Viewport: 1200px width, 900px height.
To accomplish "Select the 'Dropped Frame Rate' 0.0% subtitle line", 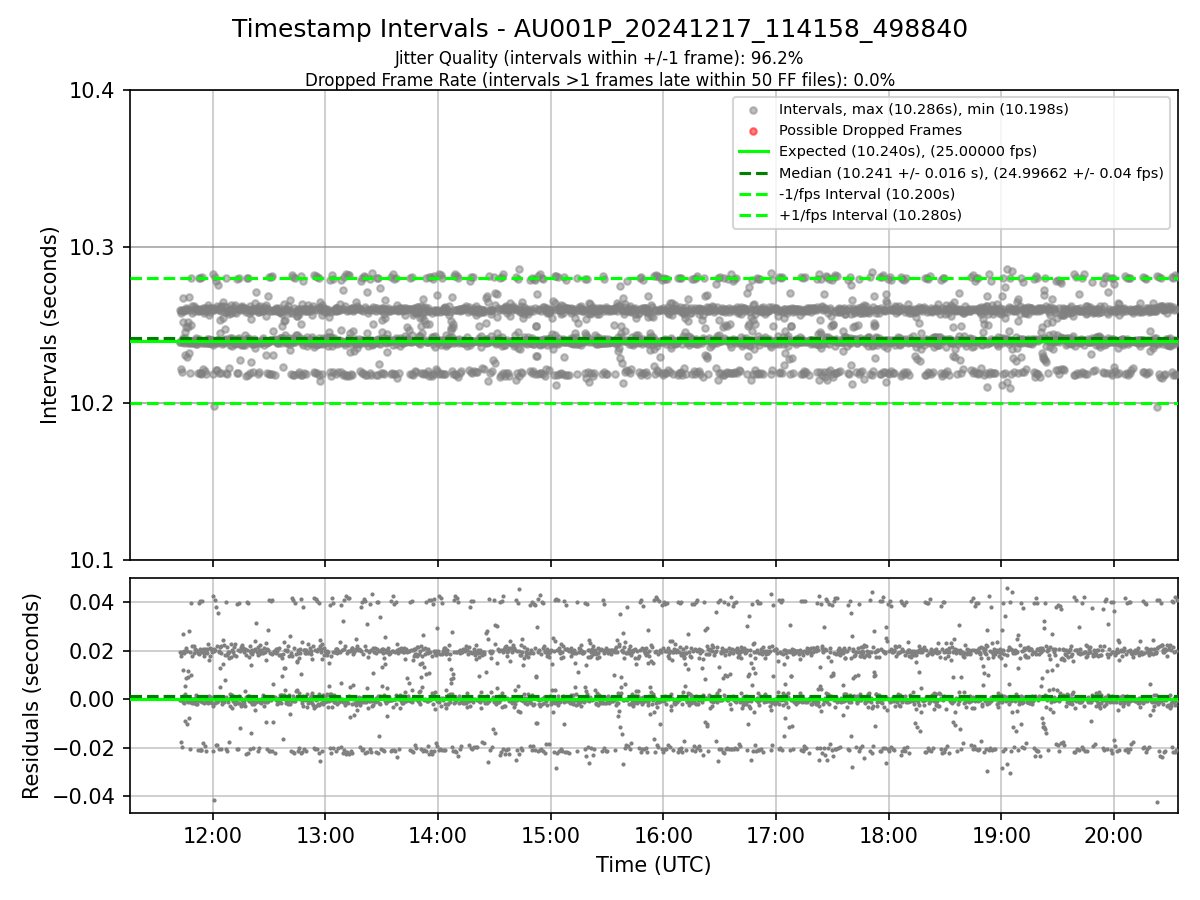I will click(600, 80).
